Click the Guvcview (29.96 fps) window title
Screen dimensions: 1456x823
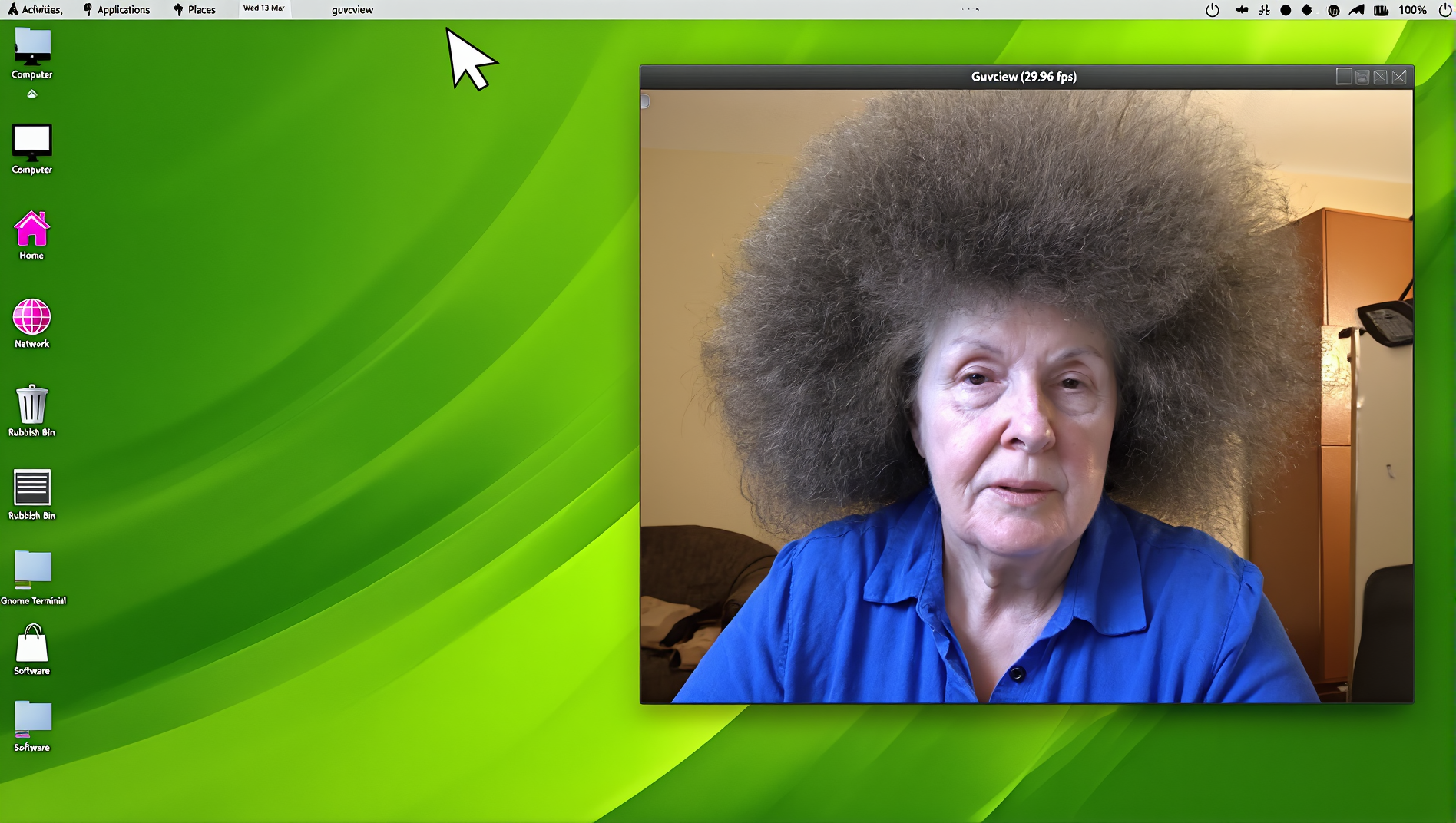[x=1024, y=77]
